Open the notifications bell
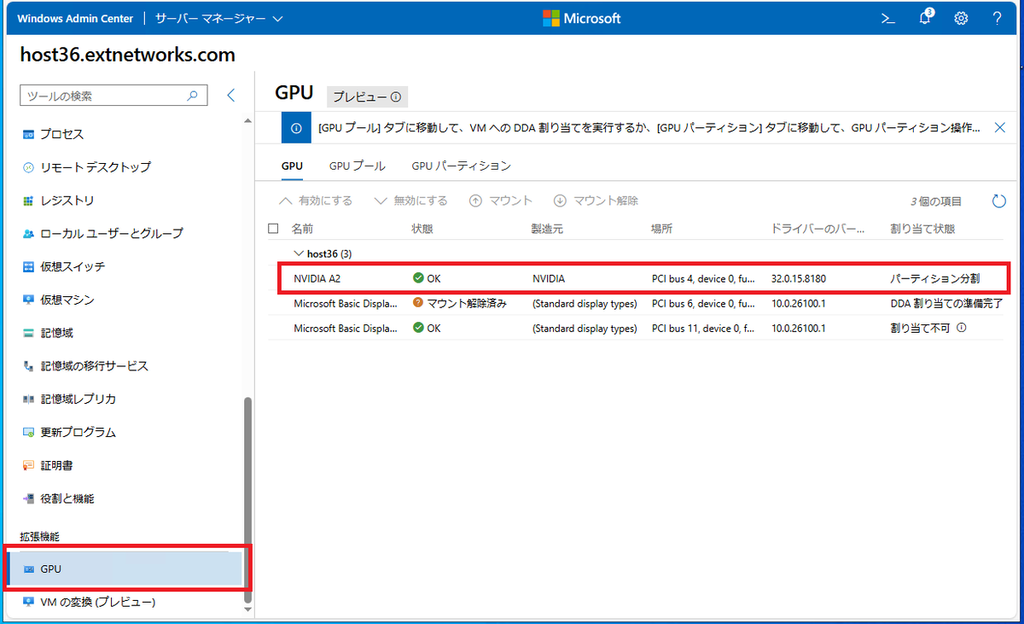 click(925, 18)
